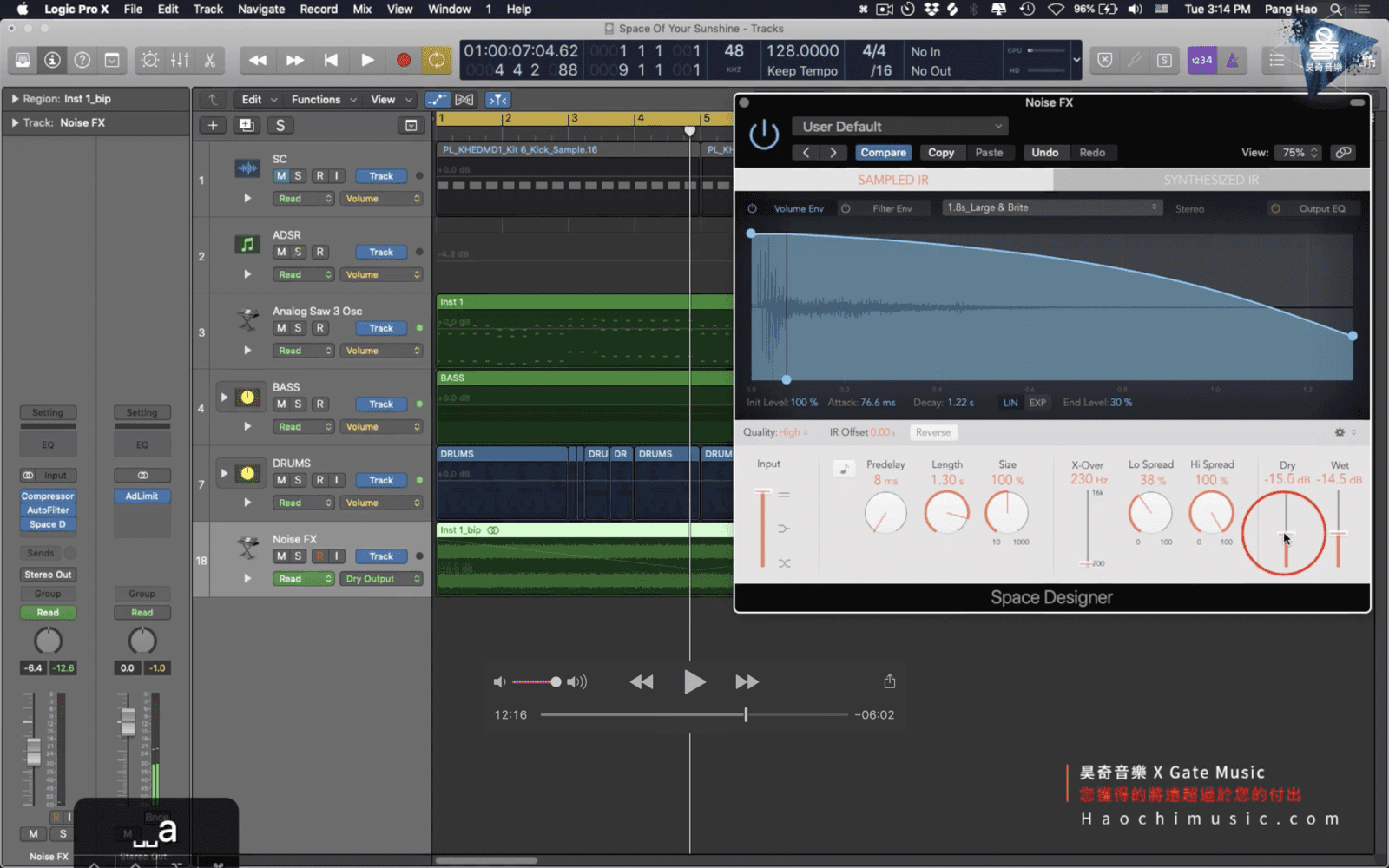Open the User Default preset dropdown

pos(900,127)
